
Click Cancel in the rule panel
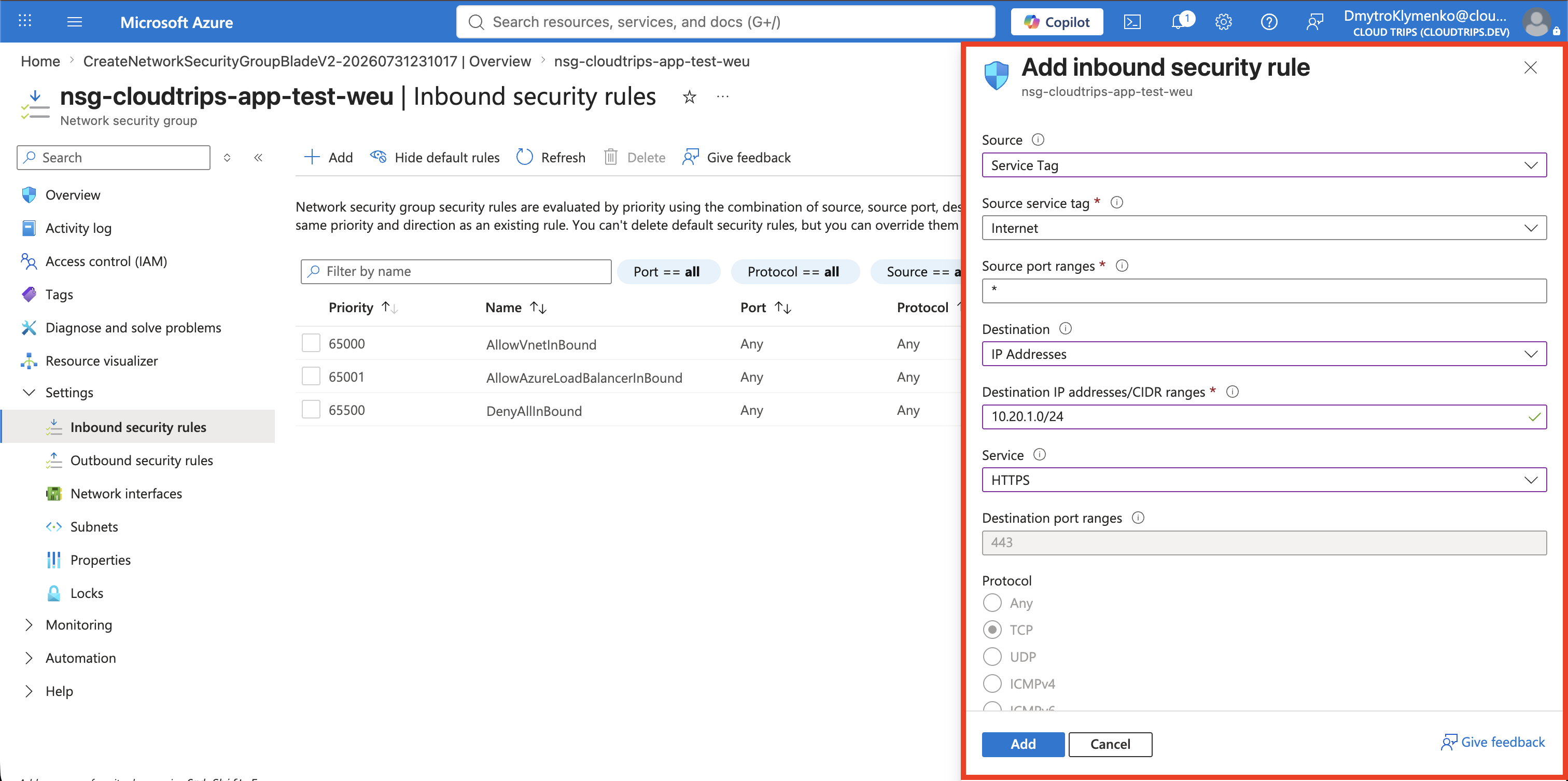(x=1110, y=744)
